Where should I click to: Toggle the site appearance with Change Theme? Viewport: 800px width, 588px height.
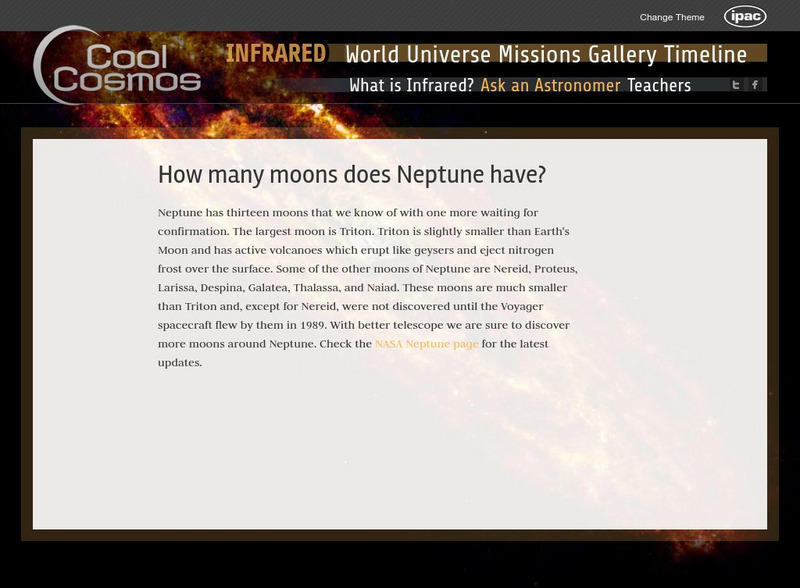pyautogui.click(x=674, y=14)
